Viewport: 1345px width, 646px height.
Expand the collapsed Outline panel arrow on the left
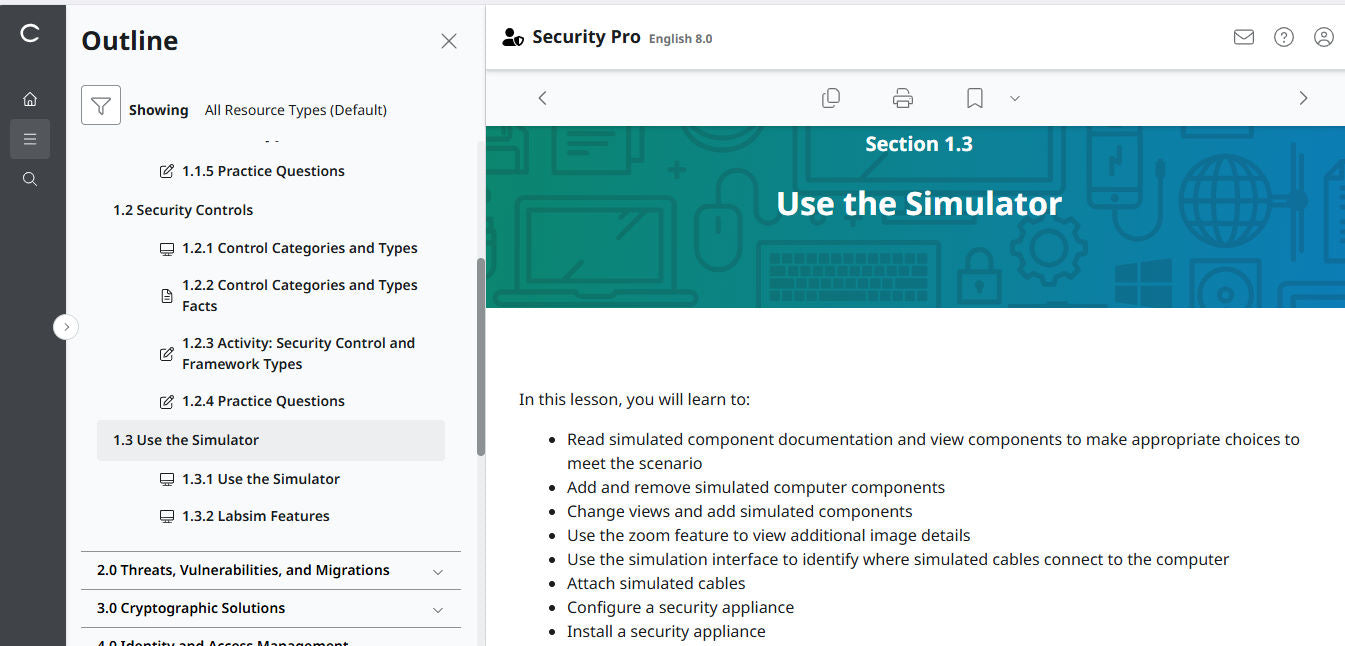(66, 327)
